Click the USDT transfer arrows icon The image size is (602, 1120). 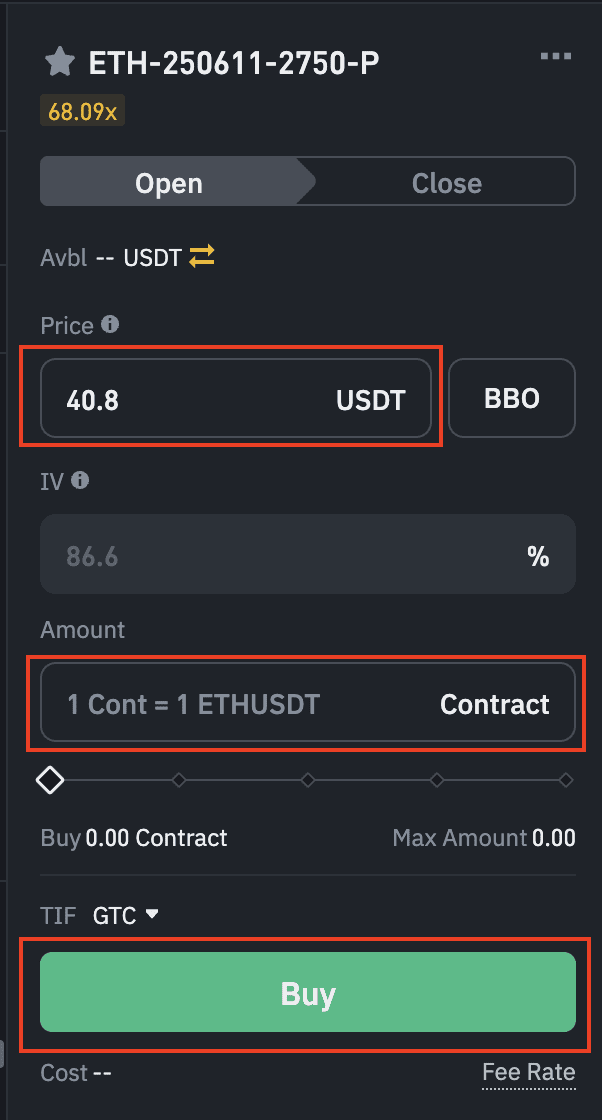point(202,258)
